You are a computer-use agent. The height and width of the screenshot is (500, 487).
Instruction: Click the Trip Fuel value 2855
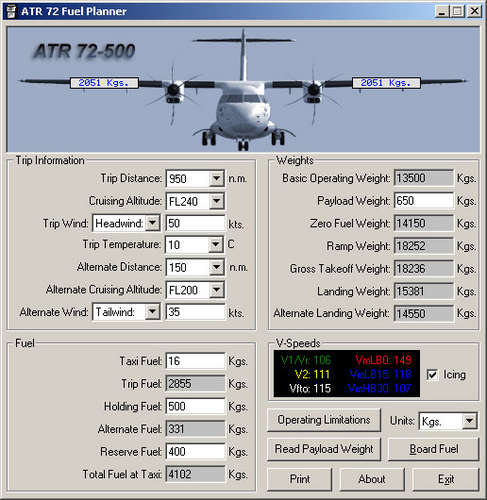(x=196, y=384)
